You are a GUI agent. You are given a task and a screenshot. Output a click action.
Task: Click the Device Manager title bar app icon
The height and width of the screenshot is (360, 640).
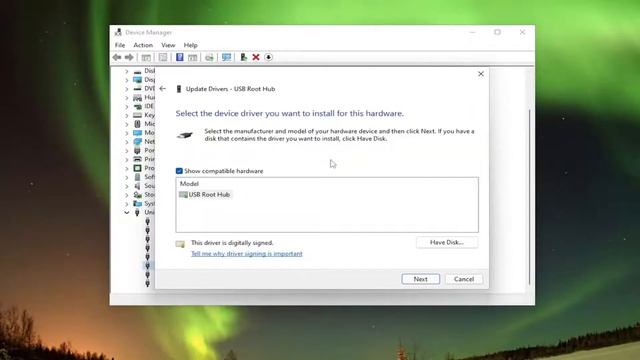coord(118,32)
